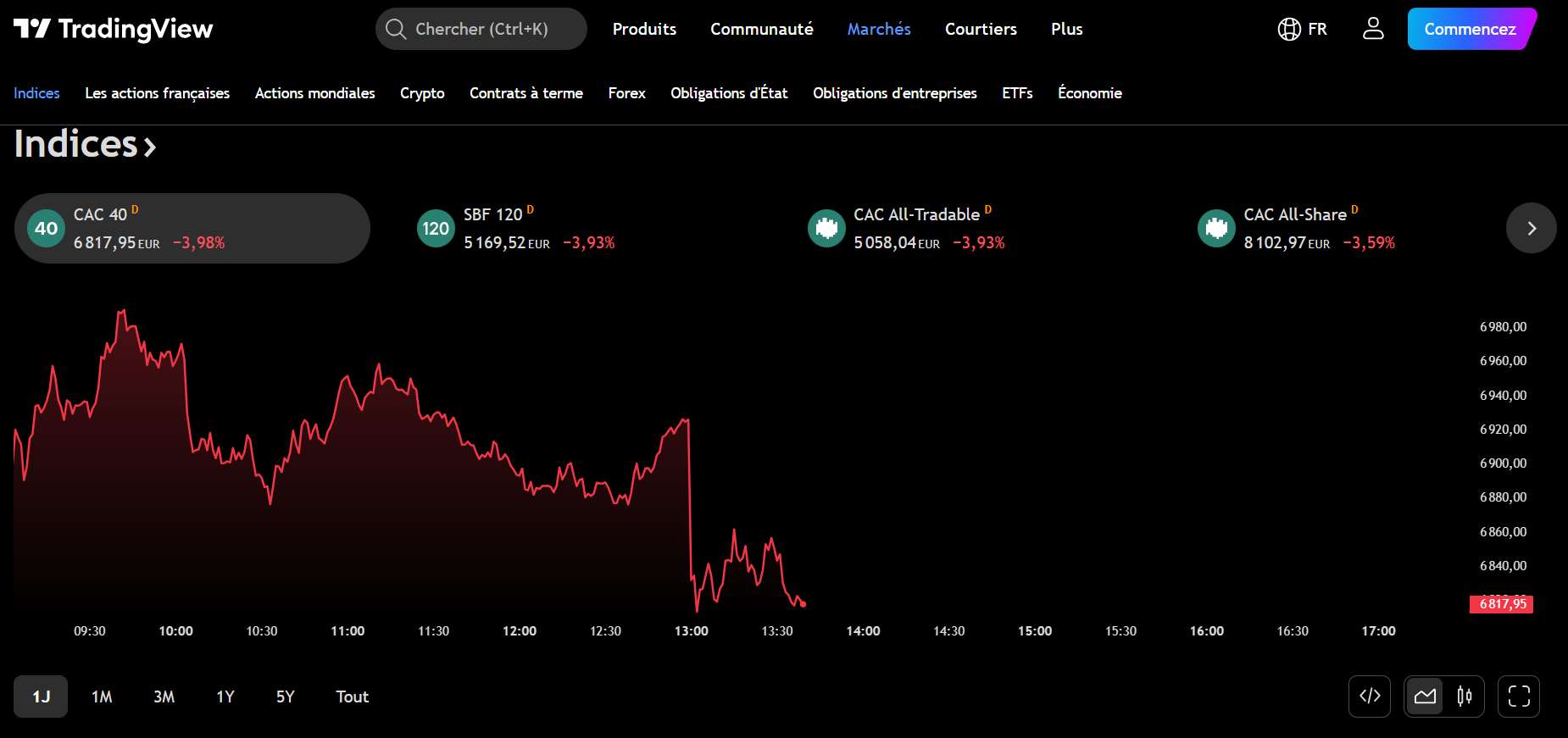Switch to candlestick chart style

[1464, 696]
